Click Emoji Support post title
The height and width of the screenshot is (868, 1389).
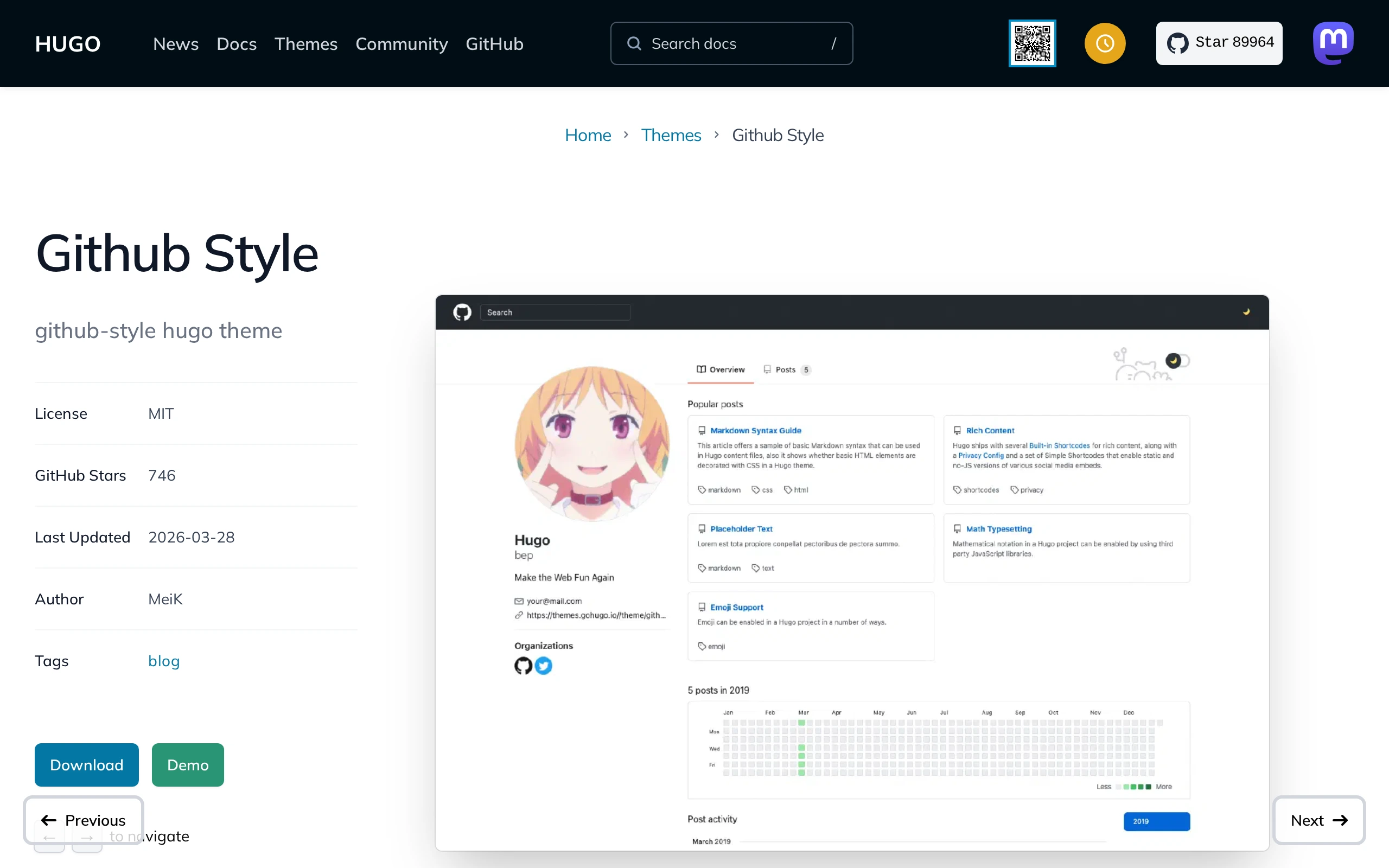coord(736,608)
